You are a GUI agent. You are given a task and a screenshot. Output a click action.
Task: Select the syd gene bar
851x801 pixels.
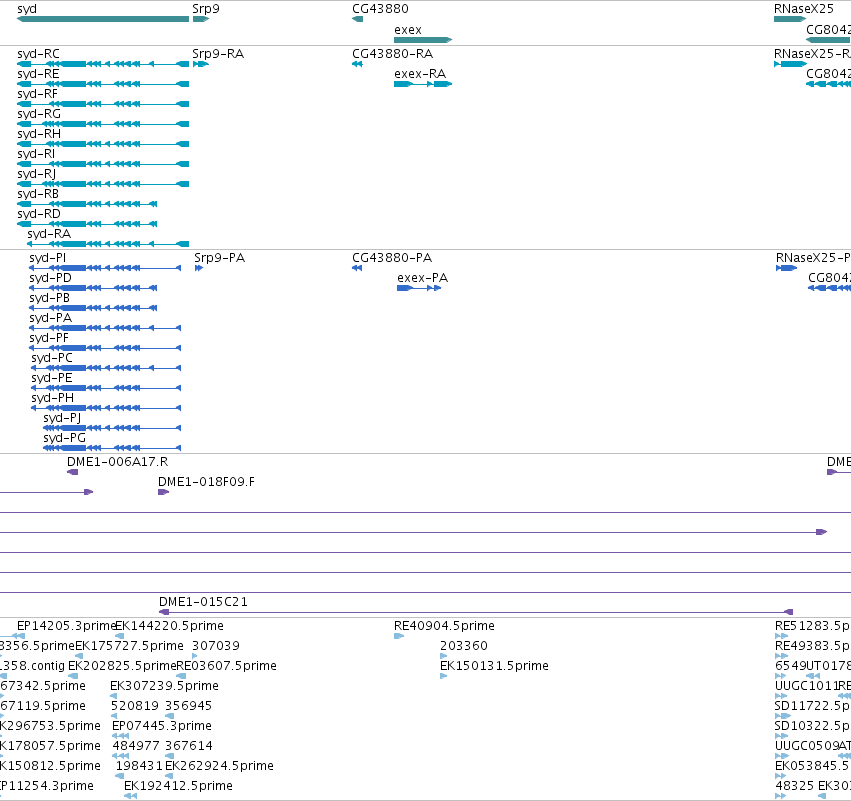tap(103, 19)
